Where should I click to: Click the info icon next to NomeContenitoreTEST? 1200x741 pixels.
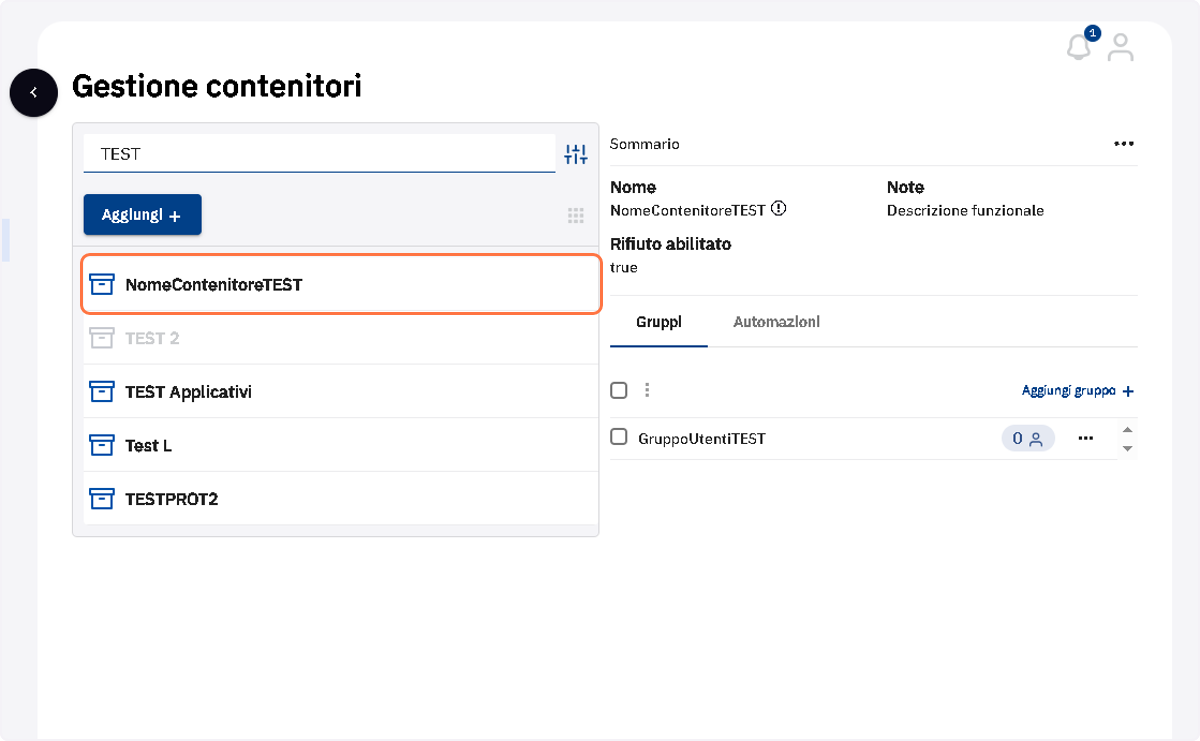click(778, 210)
